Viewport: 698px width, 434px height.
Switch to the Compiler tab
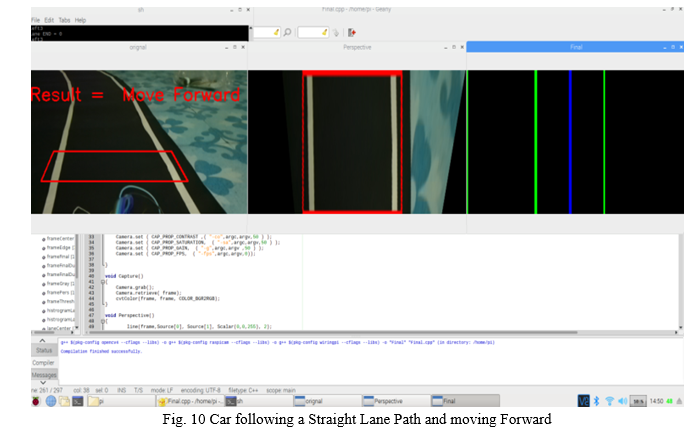click(x=44, y=363)
